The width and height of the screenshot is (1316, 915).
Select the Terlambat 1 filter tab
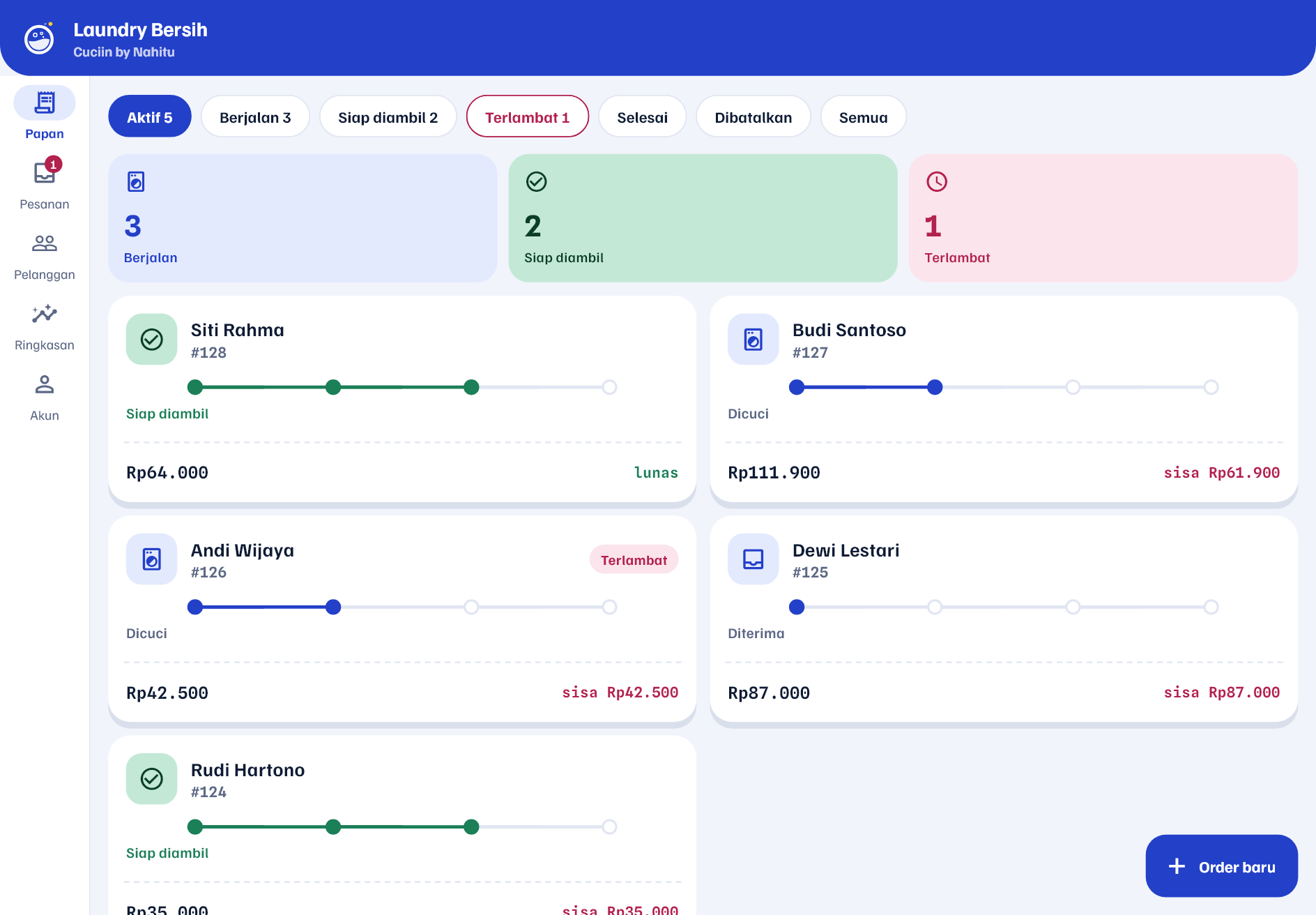[x=528, y=116]
